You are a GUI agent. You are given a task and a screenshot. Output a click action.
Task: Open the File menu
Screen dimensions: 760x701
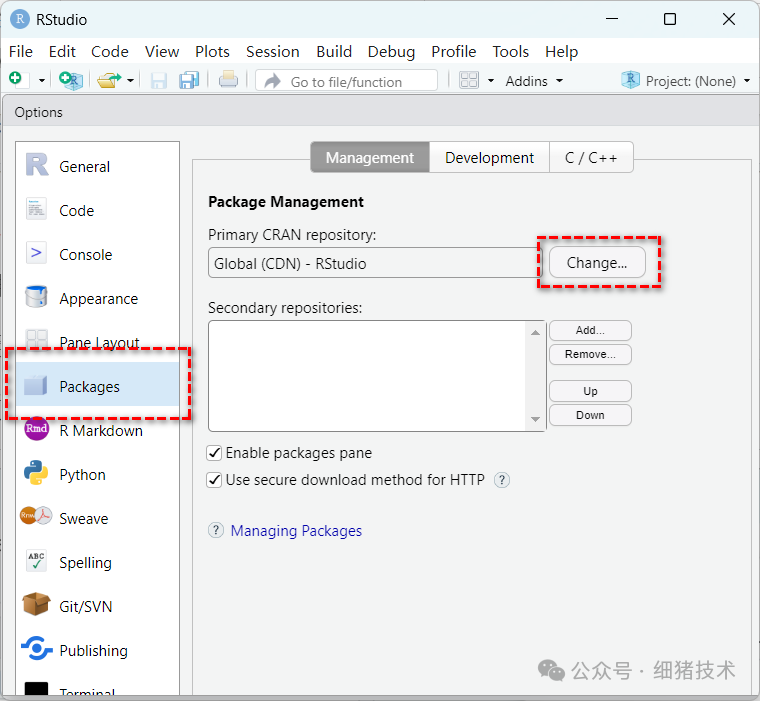point(21,51)
